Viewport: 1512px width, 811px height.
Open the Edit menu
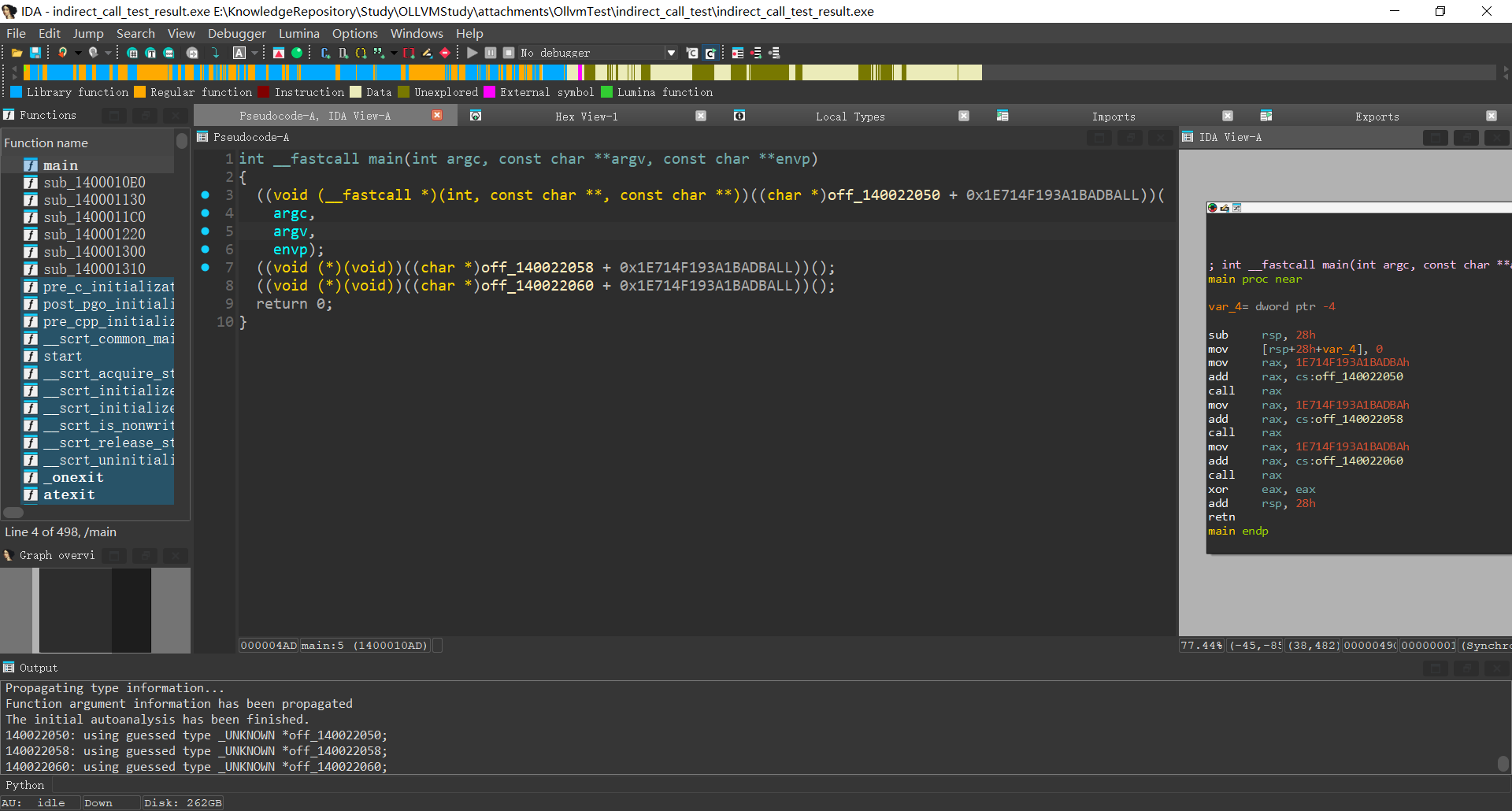point(49,33)
